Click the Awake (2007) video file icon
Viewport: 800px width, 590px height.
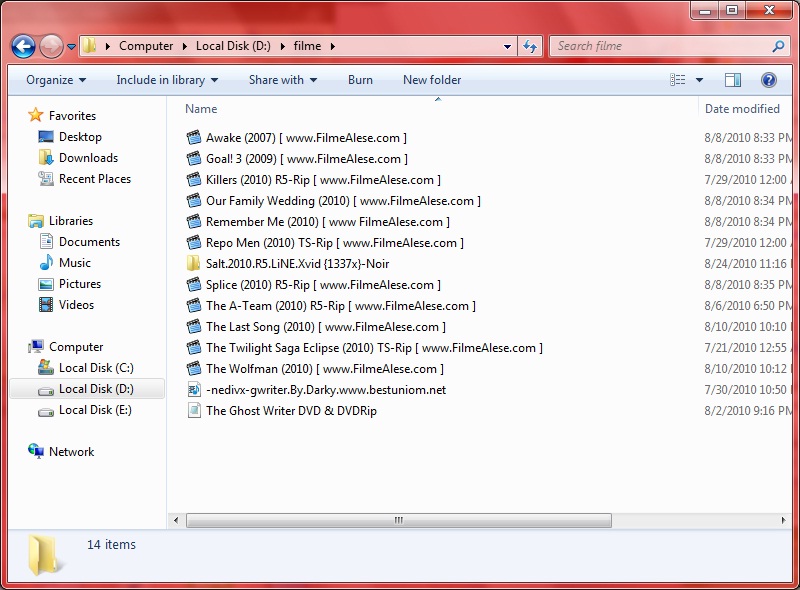(194, 138)
